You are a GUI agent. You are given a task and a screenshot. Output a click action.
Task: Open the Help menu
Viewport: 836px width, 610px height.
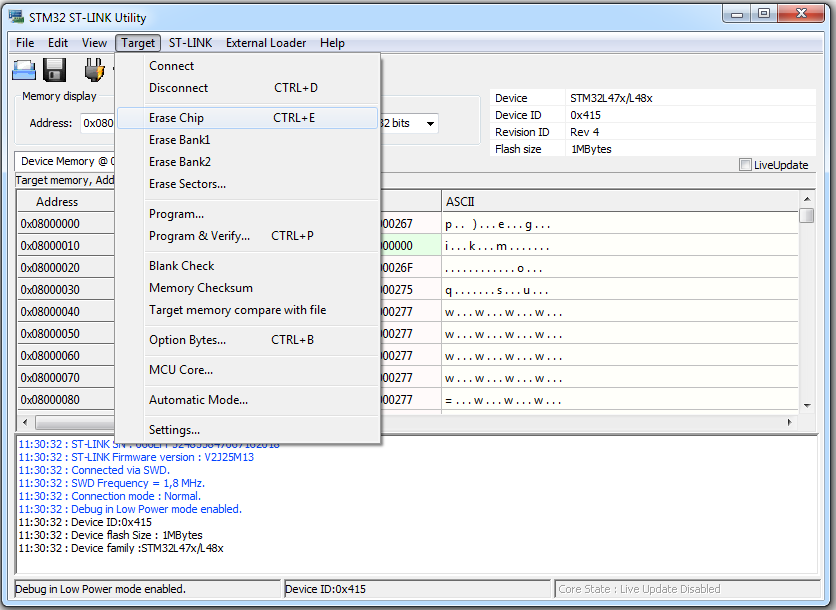332,43
